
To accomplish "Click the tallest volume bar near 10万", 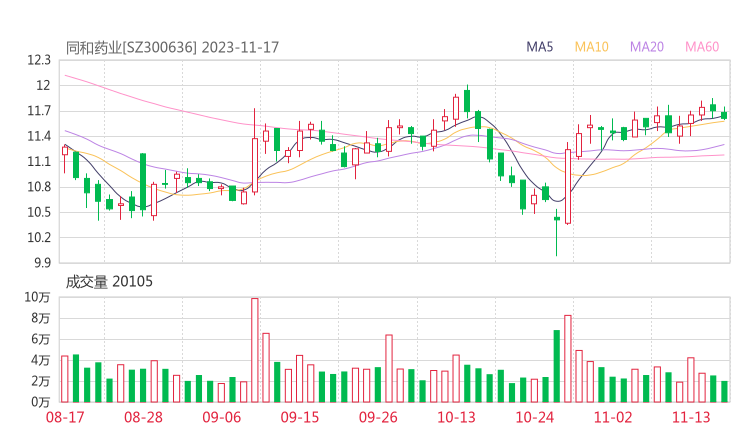I will click(255, 350).
